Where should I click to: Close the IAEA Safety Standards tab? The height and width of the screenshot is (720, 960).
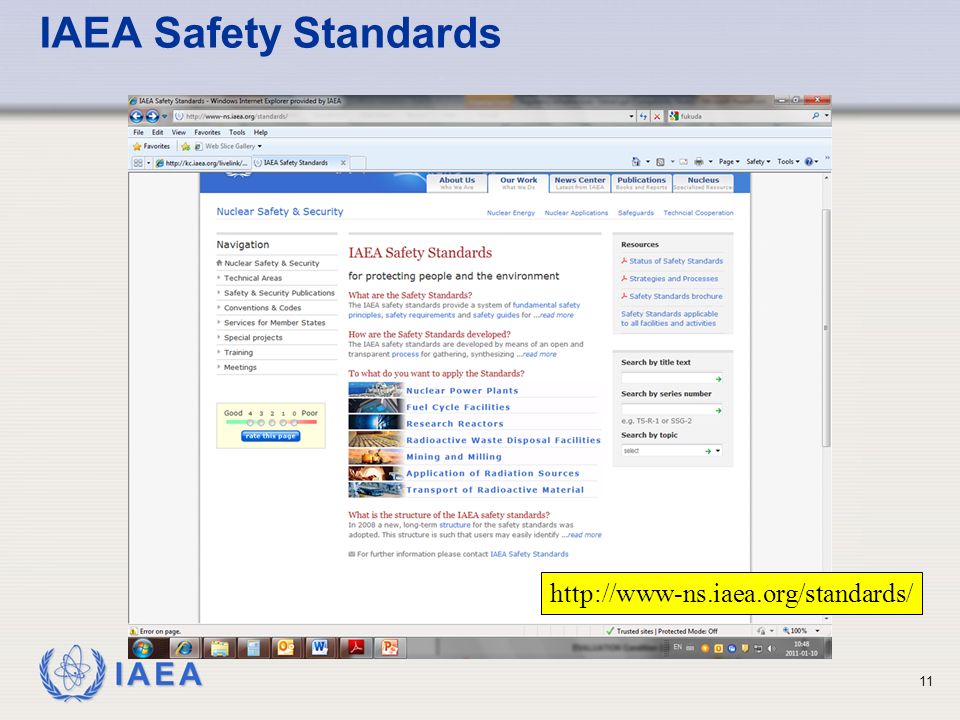343,163
